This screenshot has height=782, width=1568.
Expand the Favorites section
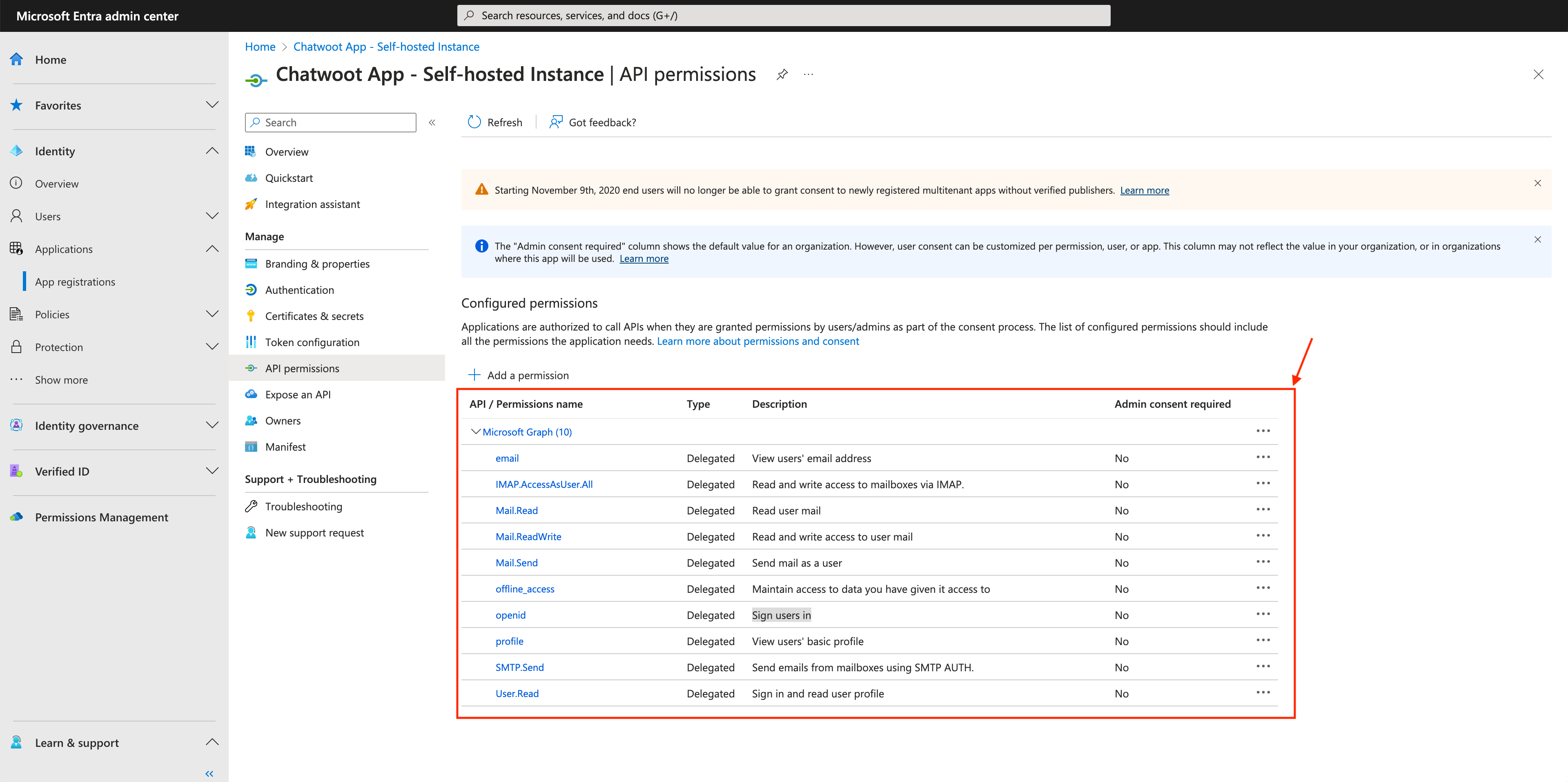coord(212,105)
